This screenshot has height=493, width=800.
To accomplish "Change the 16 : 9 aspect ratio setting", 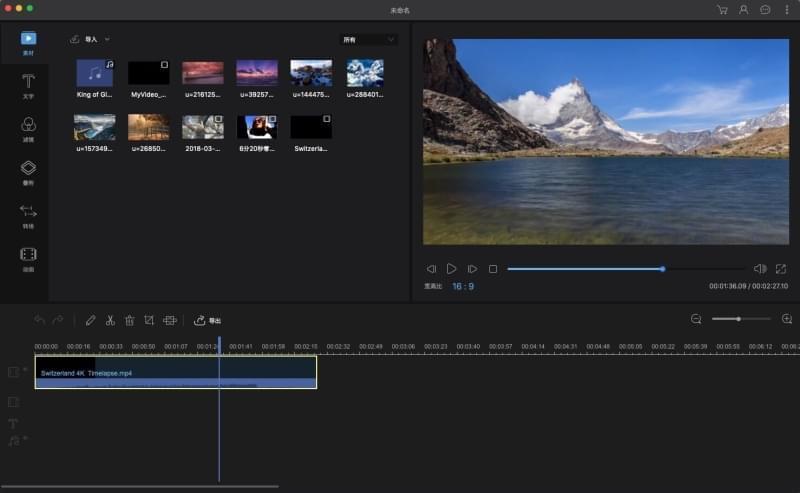I will [463, 286].
